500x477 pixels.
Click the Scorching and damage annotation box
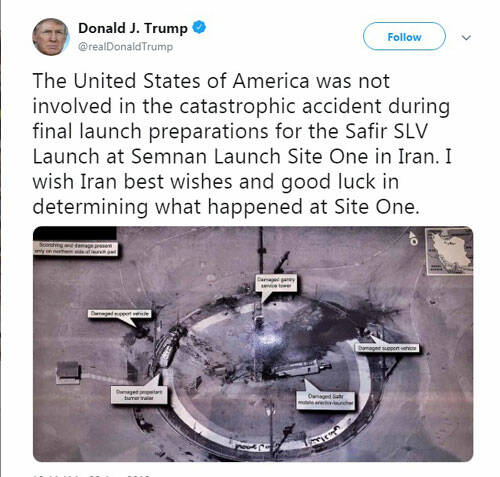76,248
